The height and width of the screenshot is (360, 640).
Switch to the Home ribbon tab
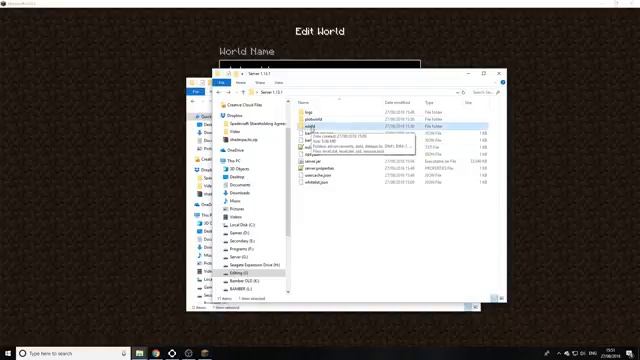241,82
